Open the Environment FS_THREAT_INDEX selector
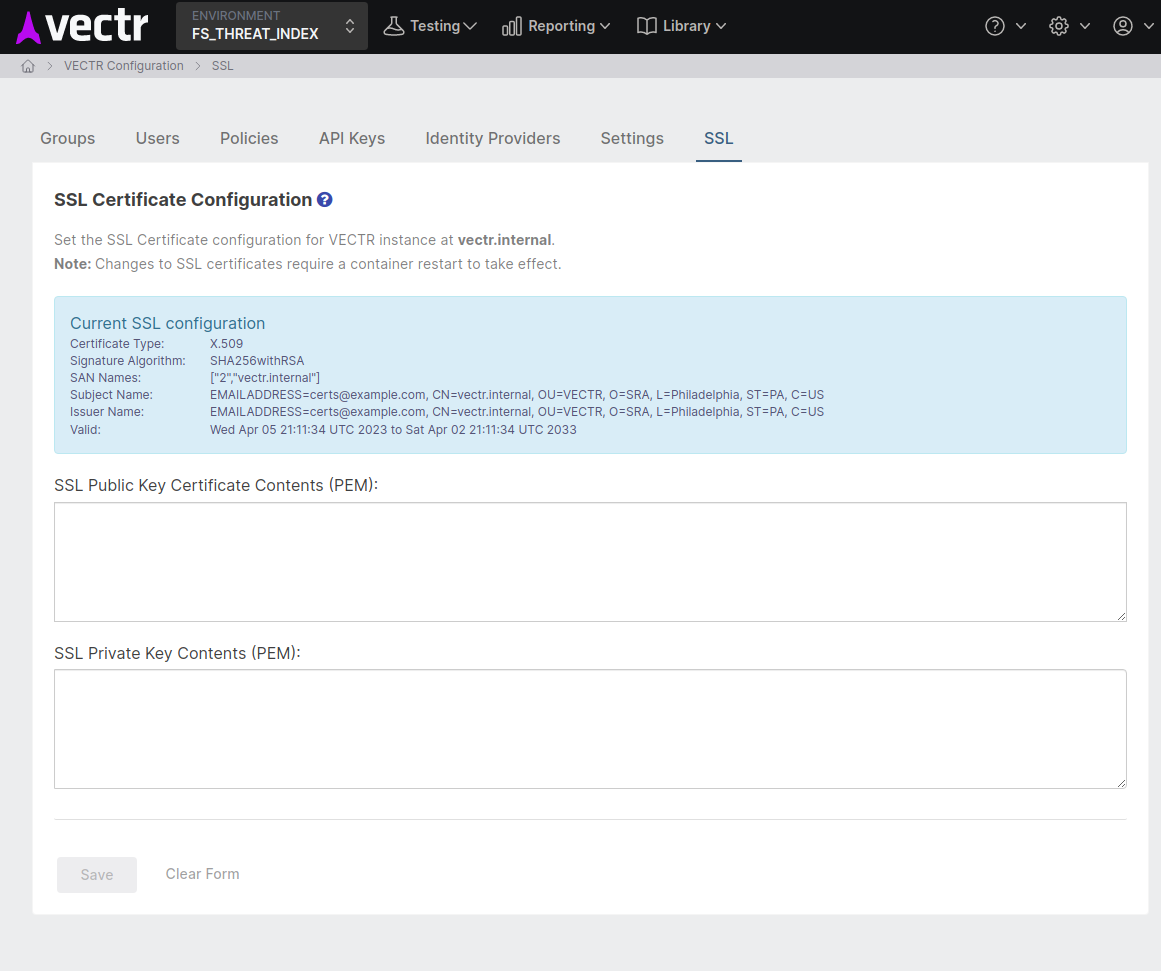Viewport: 1161px width, 971px height. [x=272, y=26]
